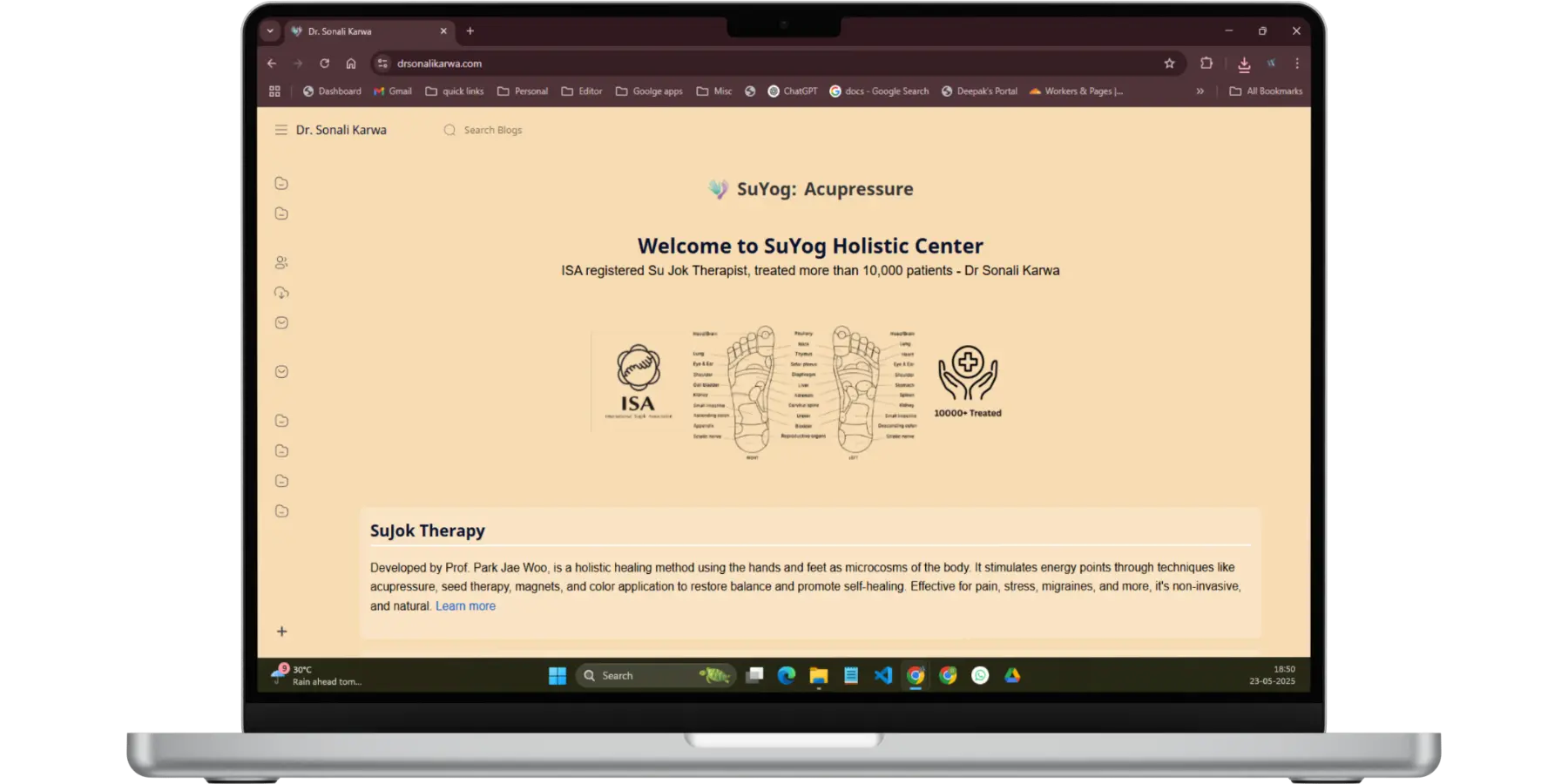Open the Goolge apps bookmarks folder
Viewport: 1568px width, 784px height.
click(649, 91)
